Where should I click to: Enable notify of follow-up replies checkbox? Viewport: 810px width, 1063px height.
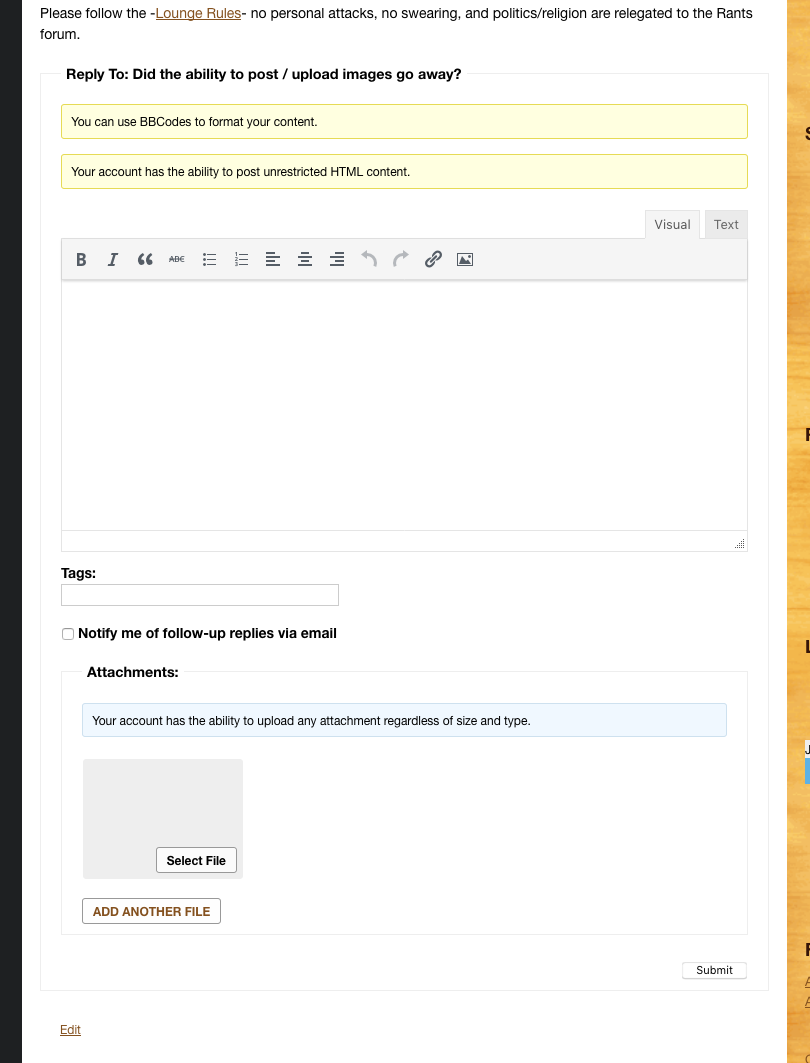pyautogui.click(x=68, y=634)
